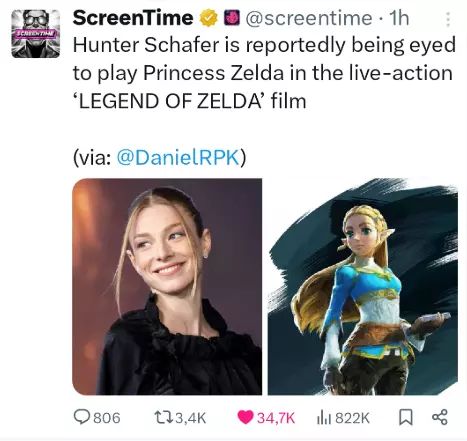Visit the @screentime handle
This screenshot has height=441, width=467.
(x=309, y=18)
